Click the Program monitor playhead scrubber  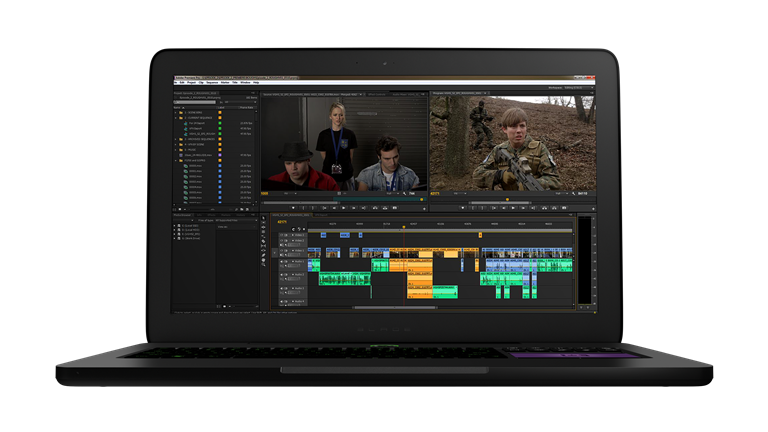[508, 198]
